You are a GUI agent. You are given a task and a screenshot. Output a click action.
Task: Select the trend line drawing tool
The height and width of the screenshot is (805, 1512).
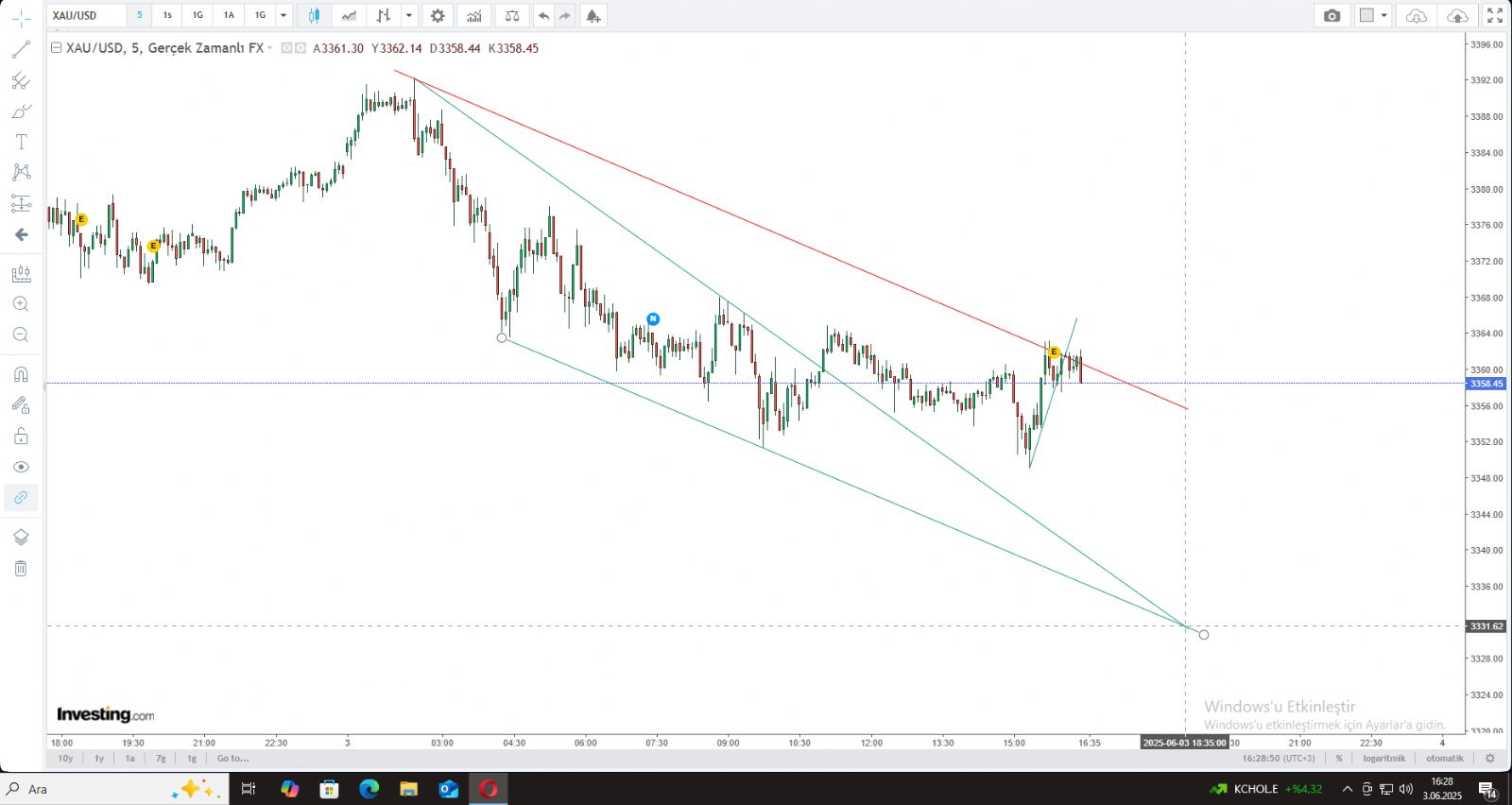[x=21, y=49]
